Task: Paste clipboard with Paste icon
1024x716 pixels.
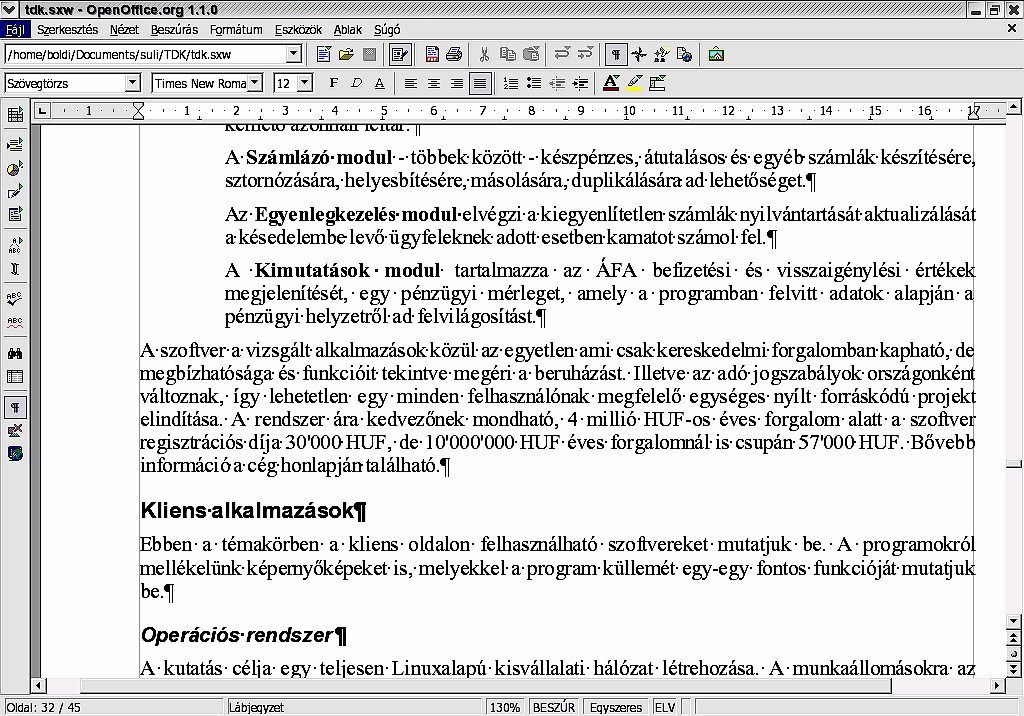Action: click(532, 54)
